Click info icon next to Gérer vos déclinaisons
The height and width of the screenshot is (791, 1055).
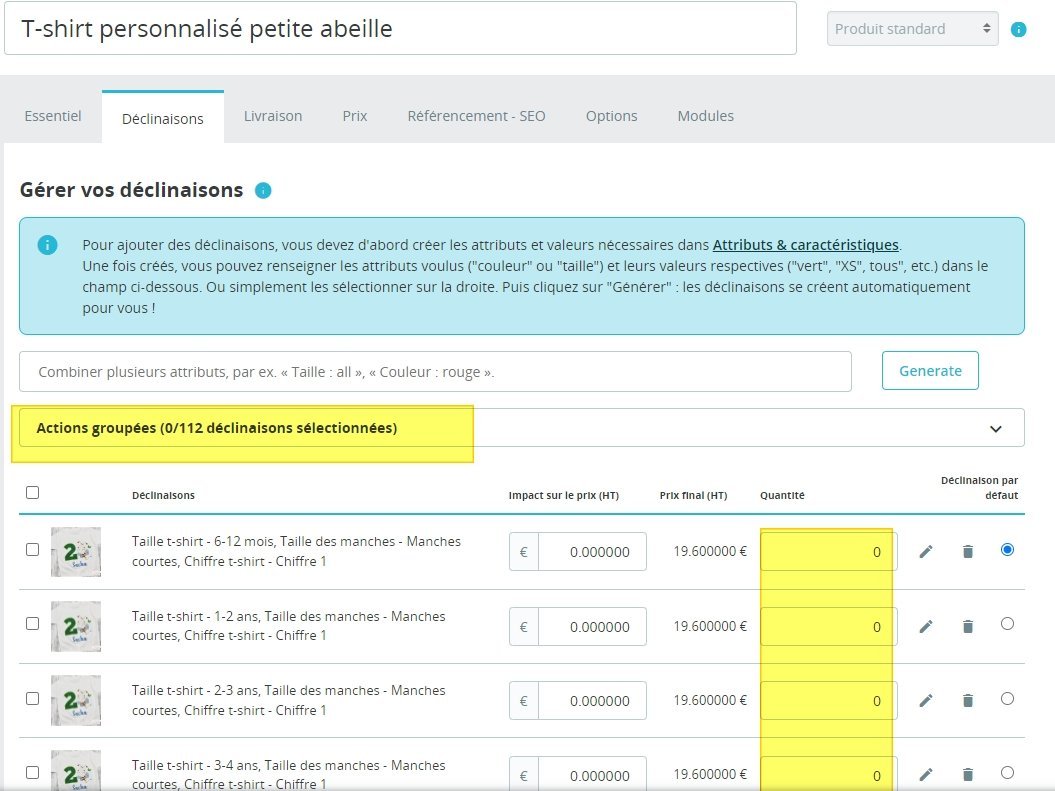(x=263, y=191)
